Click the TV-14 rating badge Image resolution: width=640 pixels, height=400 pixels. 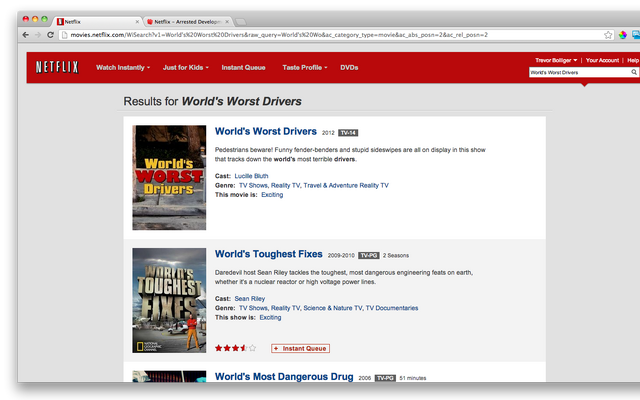pos(348,133)
